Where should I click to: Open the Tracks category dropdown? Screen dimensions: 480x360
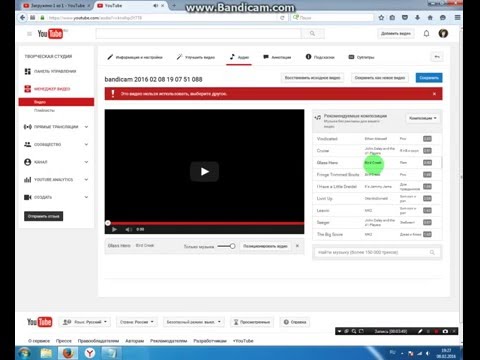point(422,118)
